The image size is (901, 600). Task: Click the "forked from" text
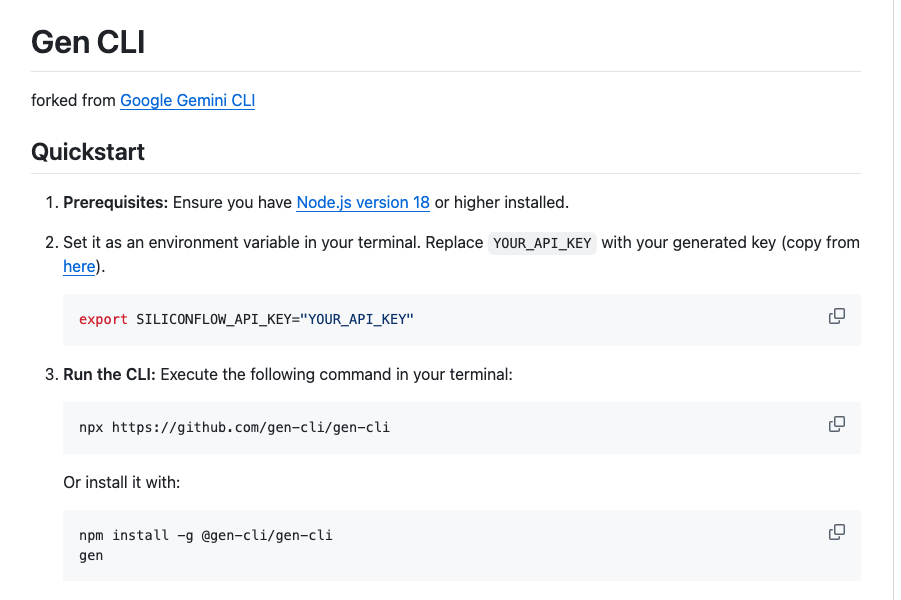click(73, 100)
